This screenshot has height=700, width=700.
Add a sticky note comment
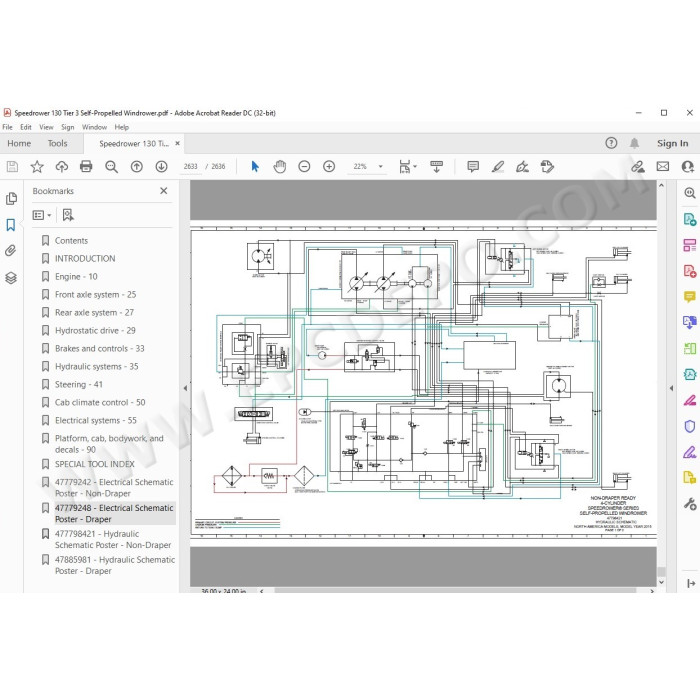click(x=473, y=167)
